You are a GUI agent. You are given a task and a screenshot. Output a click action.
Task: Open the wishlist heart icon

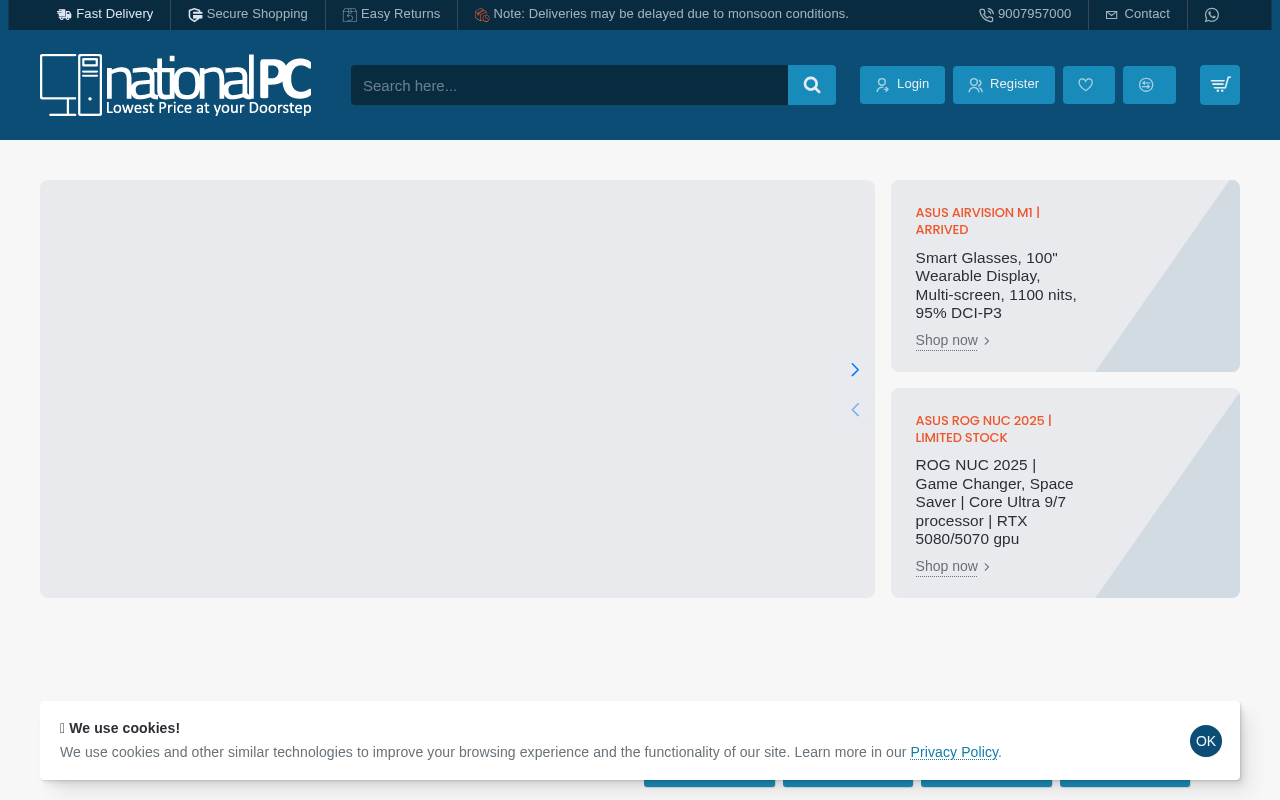[1088, 85]
